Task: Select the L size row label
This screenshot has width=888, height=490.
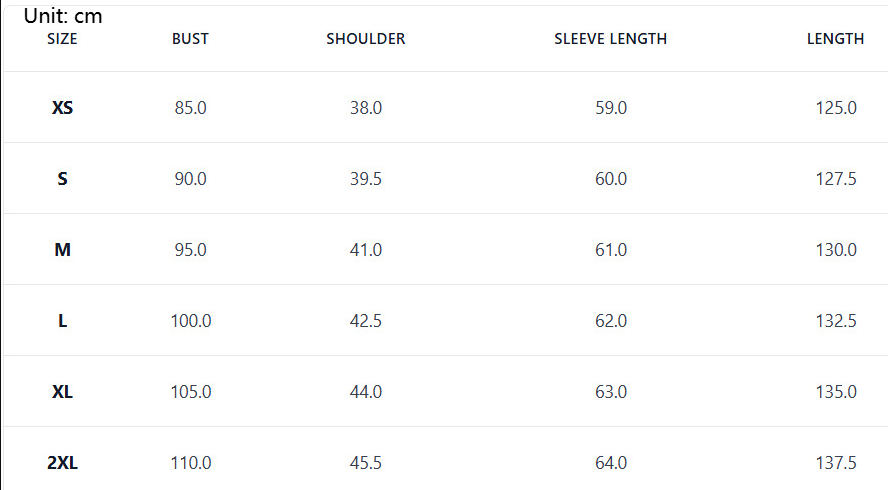Action: point(62,321)
